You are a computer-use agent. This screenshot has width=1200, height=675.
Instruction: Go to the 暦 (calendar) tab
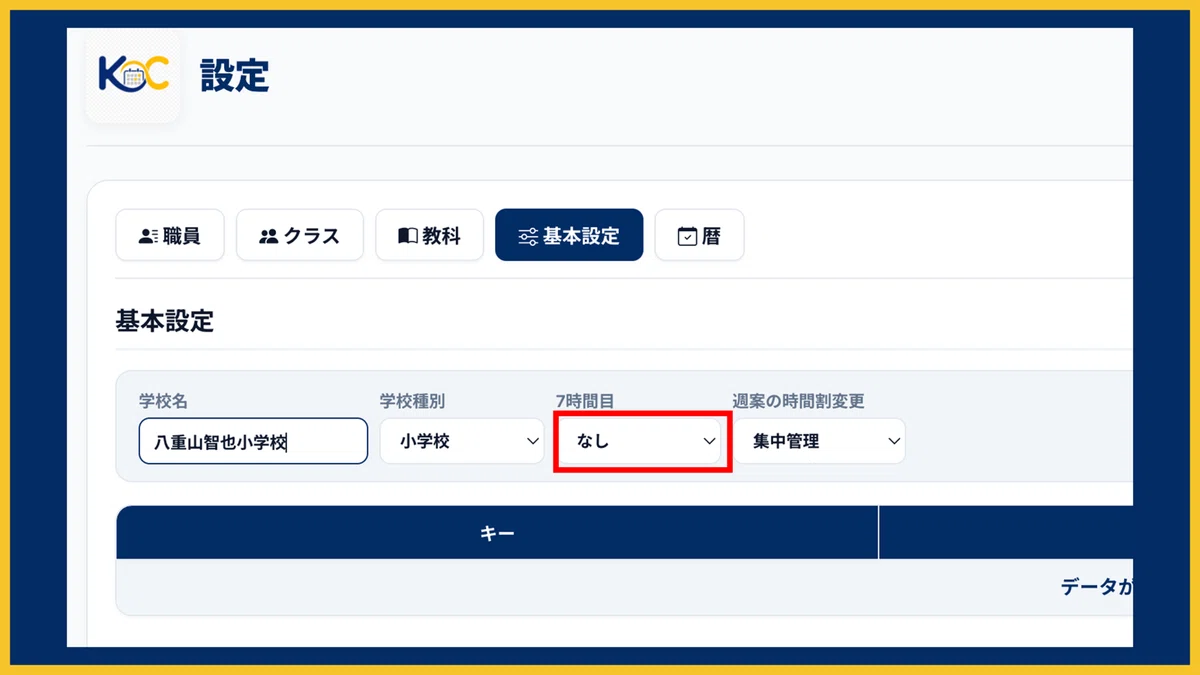pos(699,236)
